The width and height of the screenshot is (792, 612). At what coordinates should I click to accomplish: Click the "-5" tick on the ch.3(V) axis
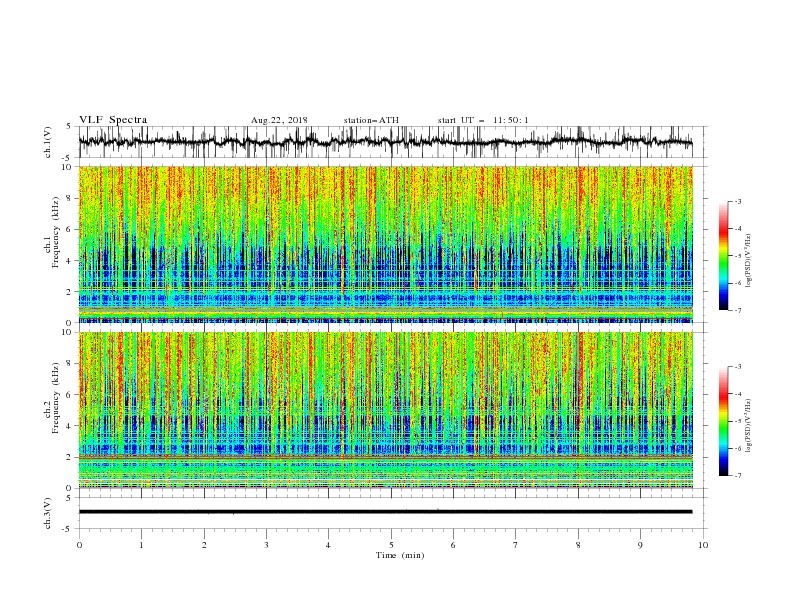point(68,529)
